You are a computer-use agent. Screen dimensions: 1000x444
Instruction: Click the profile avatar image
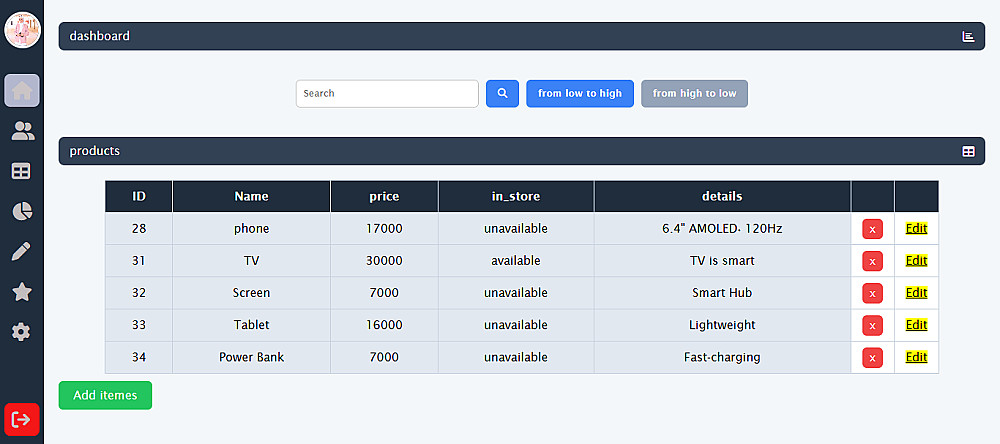pos(22,30)
